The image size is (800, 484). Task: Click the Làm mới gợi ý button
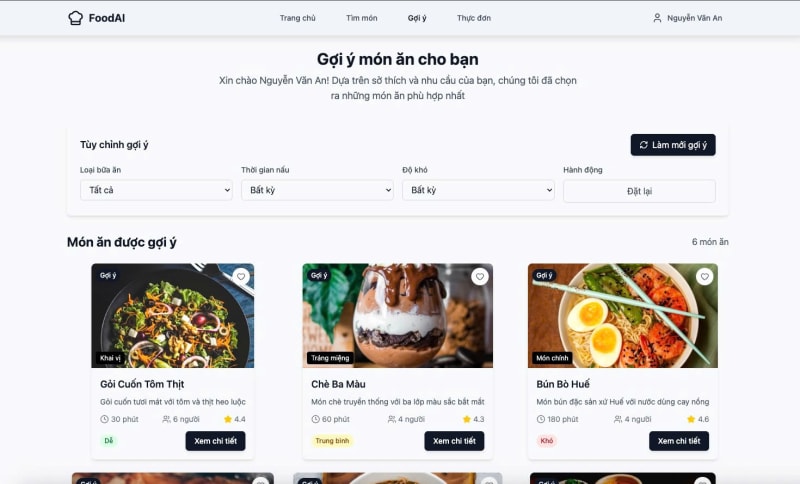(673, 145)
